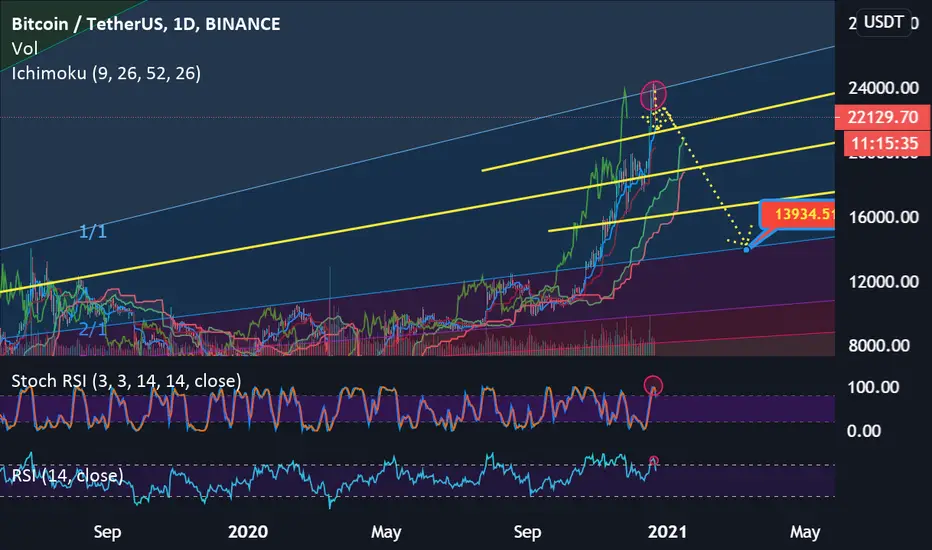Click the 0.00 Stoch RSI scale label
This screenshot has height=550, width=932.
864,430
